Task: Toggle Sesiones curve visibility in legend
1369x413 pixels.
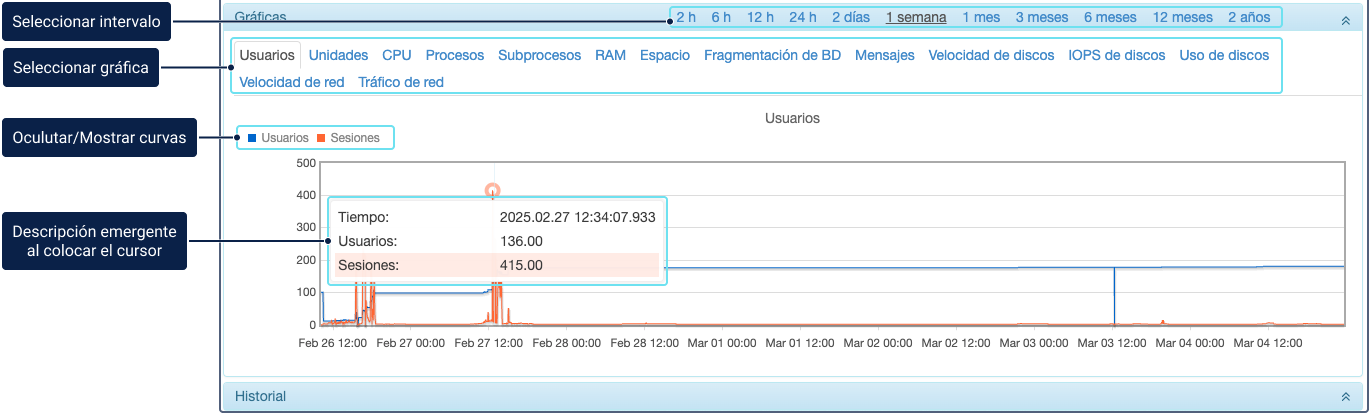Action: (x=347, y=138)
